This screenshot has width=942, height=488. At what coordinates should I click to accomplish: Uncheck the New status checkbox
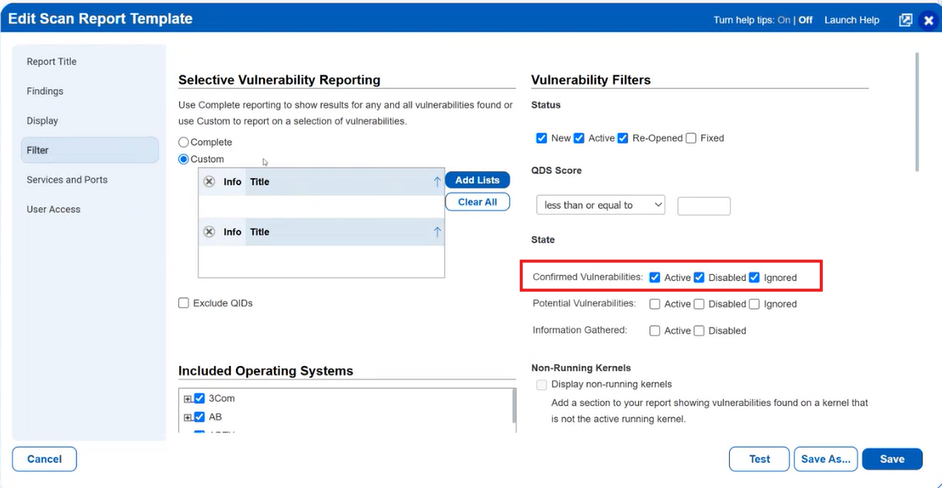(x=541, y=138)
